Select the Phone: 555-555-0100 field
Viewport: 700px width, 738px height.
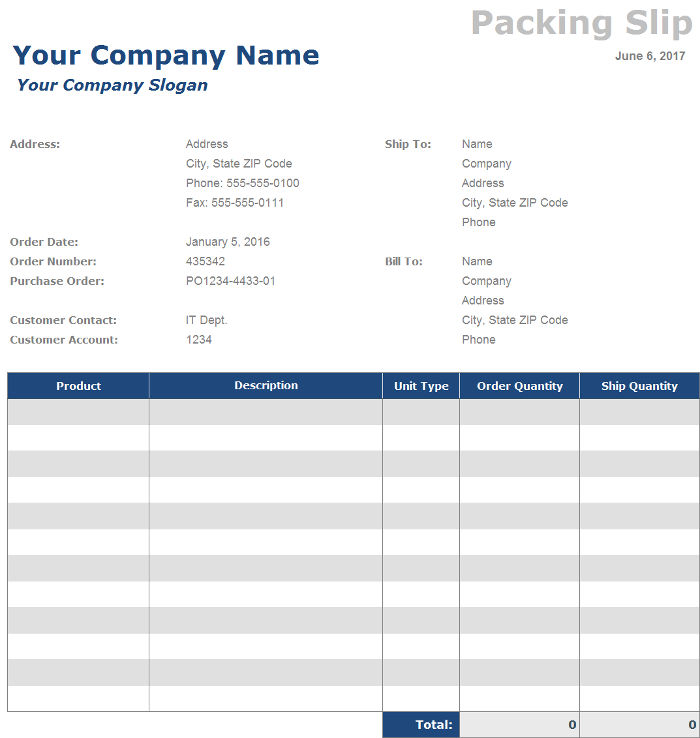pyautogui.click(x=243, y=183)
